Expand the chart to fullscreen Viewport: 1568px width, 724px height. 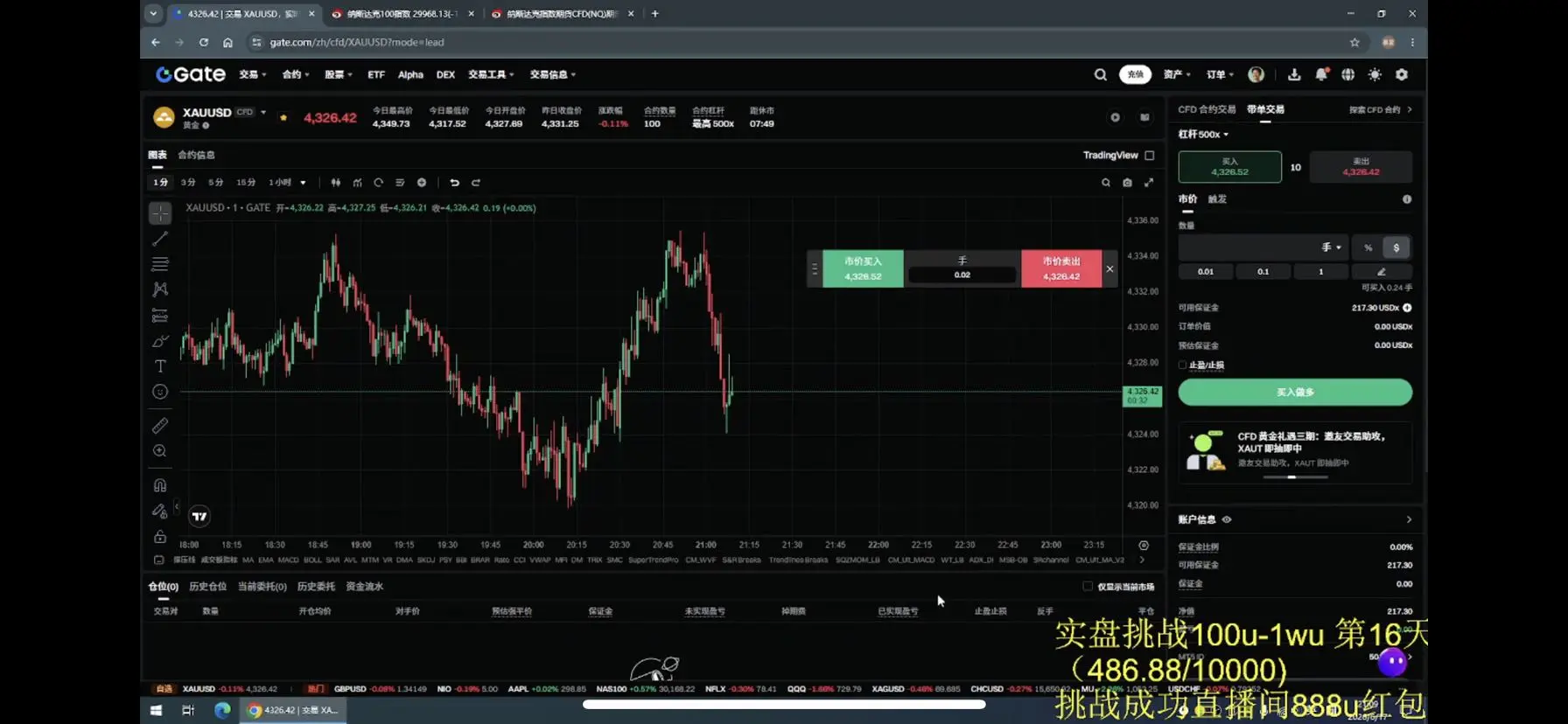[x=1149, y=183]
